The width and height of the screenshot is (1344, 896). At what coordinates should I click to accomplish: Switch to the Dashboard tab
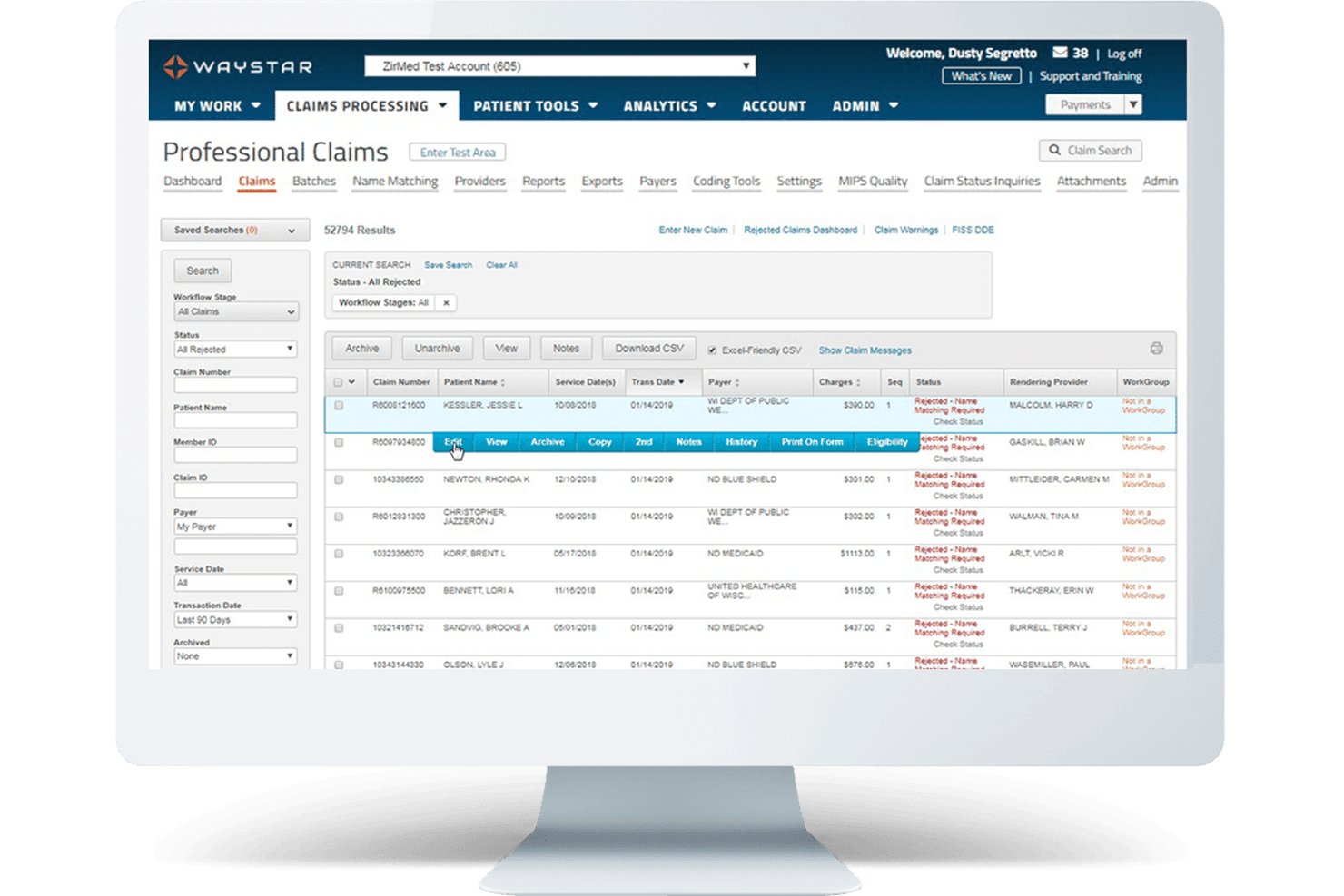193,182
